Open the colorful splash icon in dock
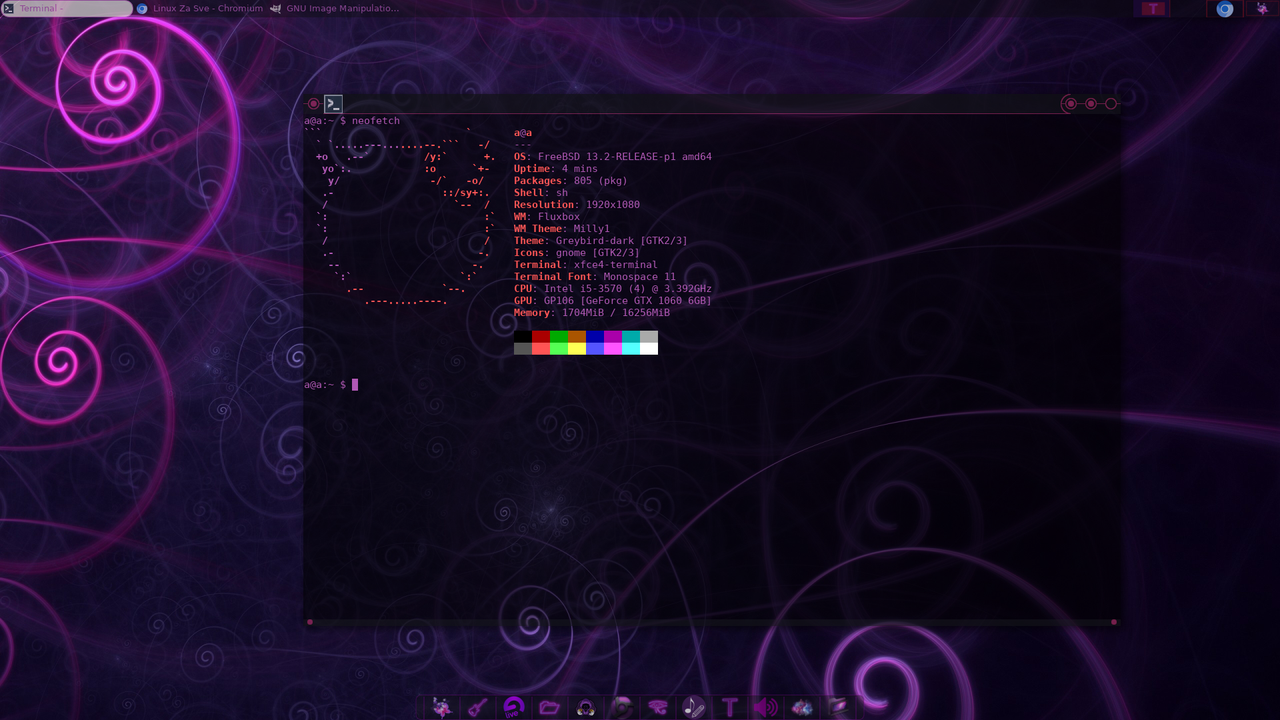Screen dimensions: 1280x720 [x=801, y=707]
